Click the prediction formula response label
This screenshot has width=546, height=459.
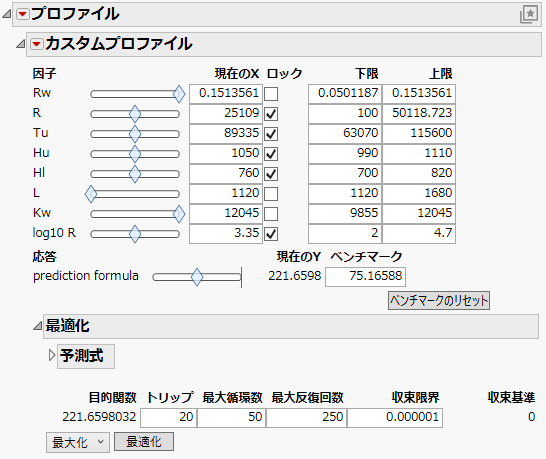(x=86, y=277)
